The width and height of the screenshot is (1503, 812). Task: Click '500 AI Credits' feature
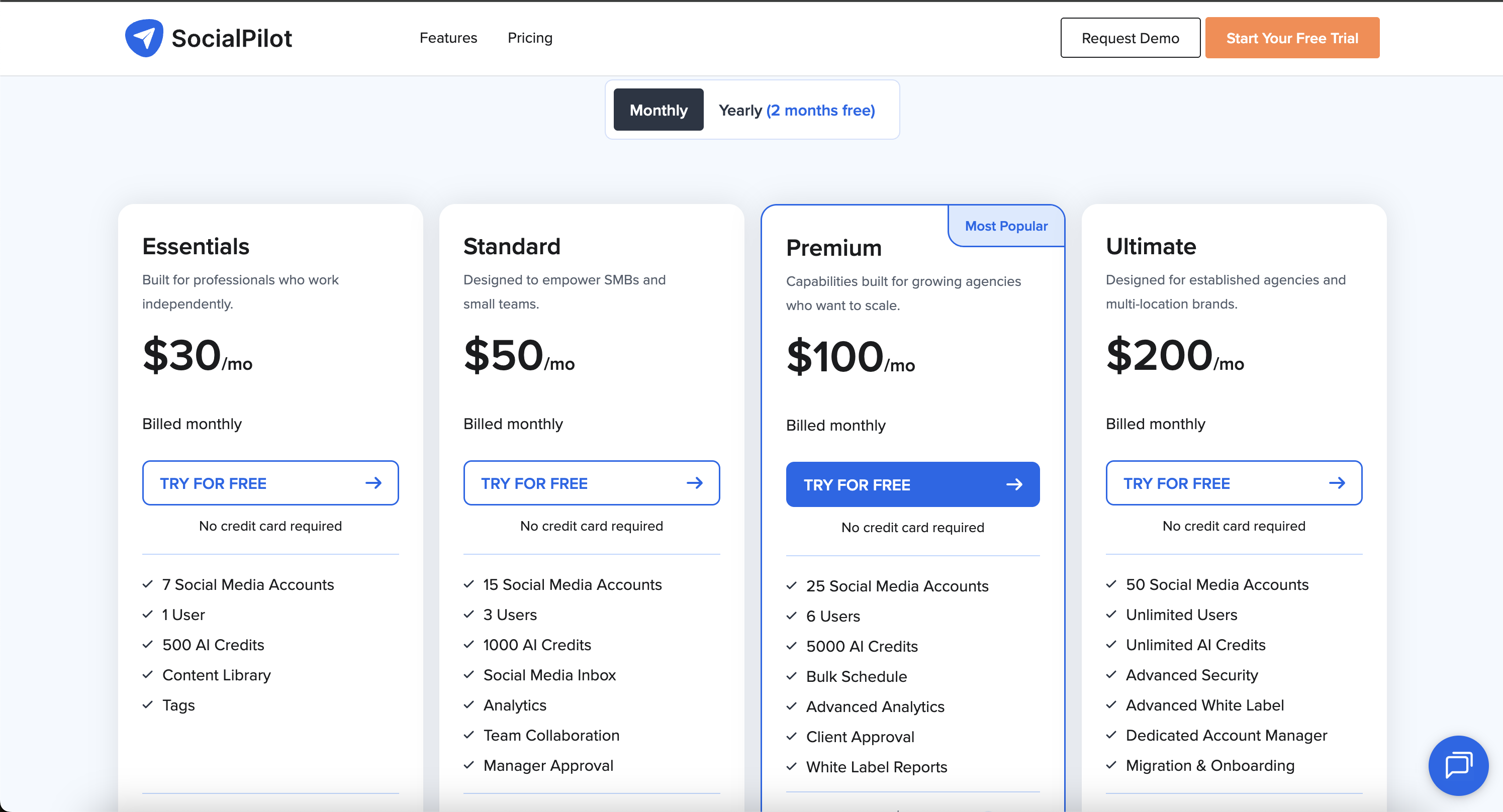(x=213, y=645)
